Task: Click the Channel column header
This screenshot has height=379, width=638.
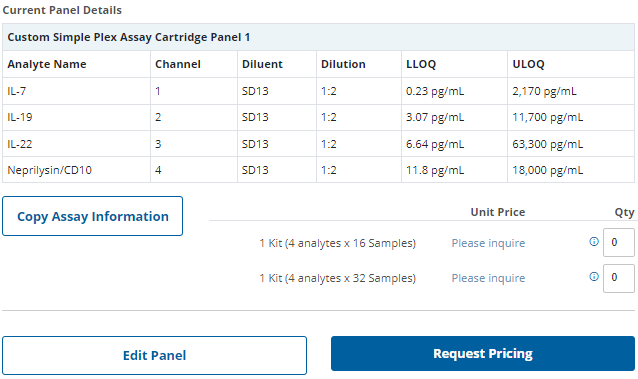Action: tap(178, 64)
